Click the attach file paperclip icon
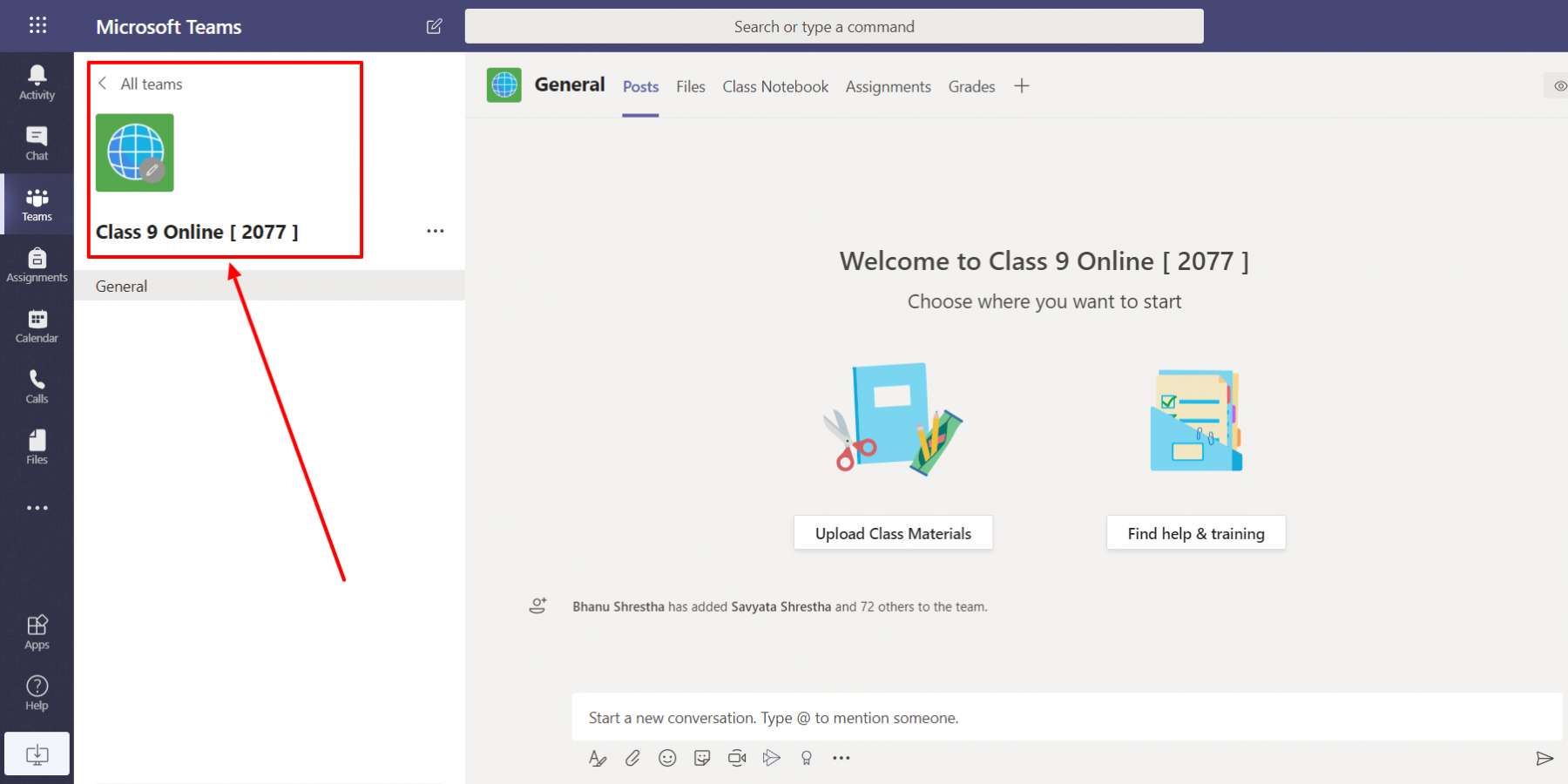This screenshot has width=1568, height=784. (x=632, y=758)
